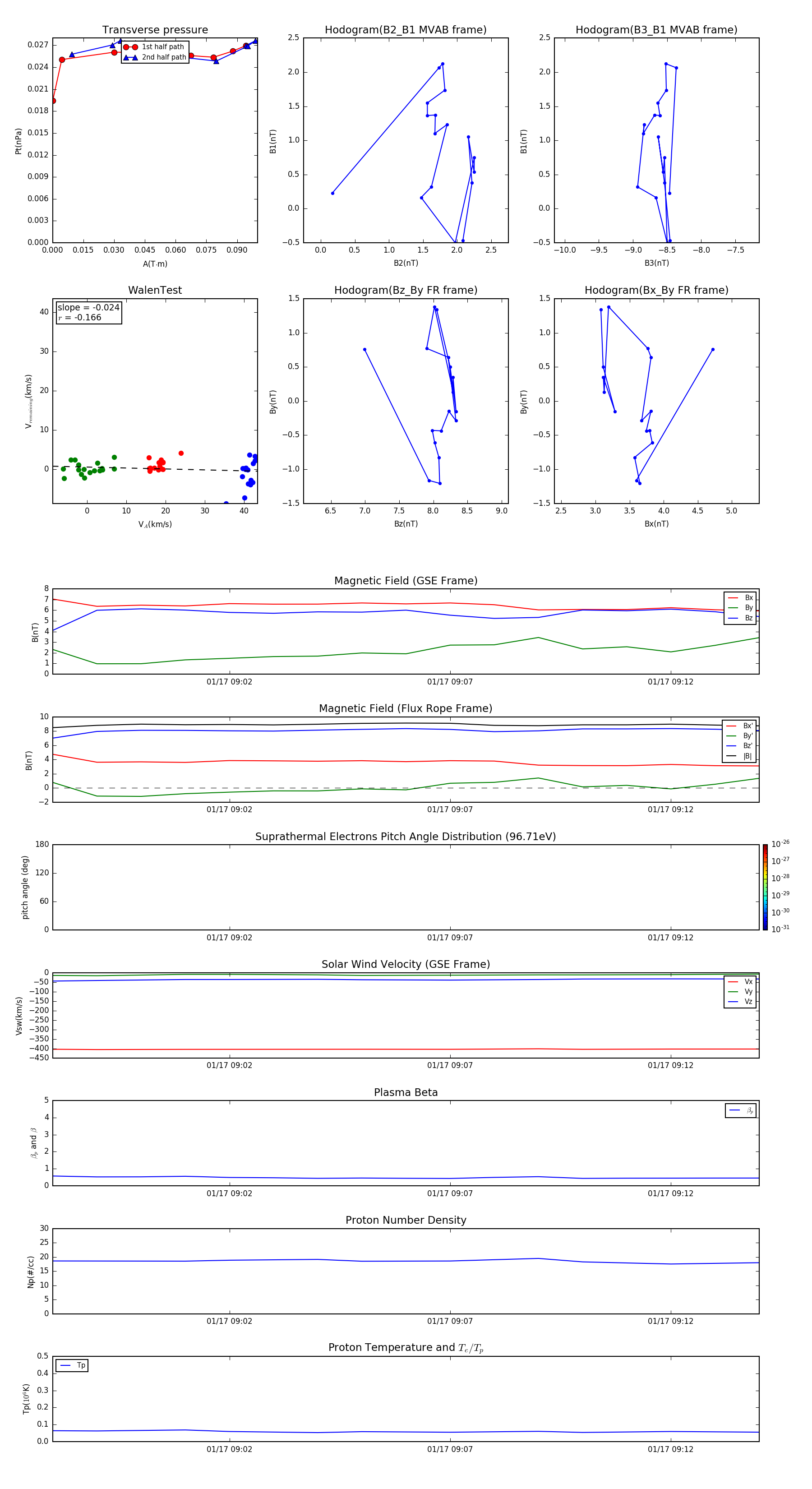Click the V_remaining(km/s) y-axis label

tap(28, 401)
